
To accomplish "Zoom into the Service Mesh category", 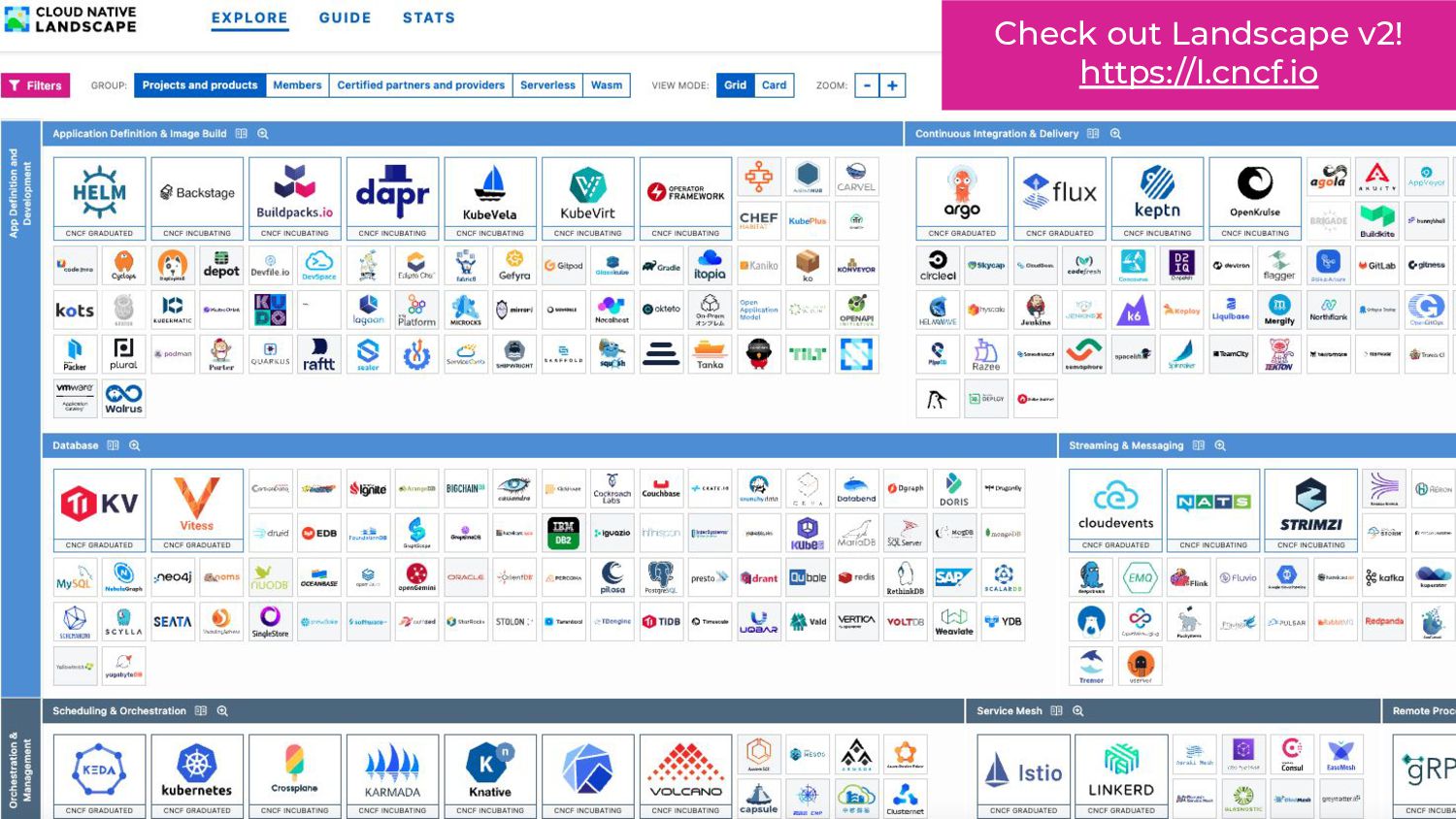I will tap(1077, 711).
